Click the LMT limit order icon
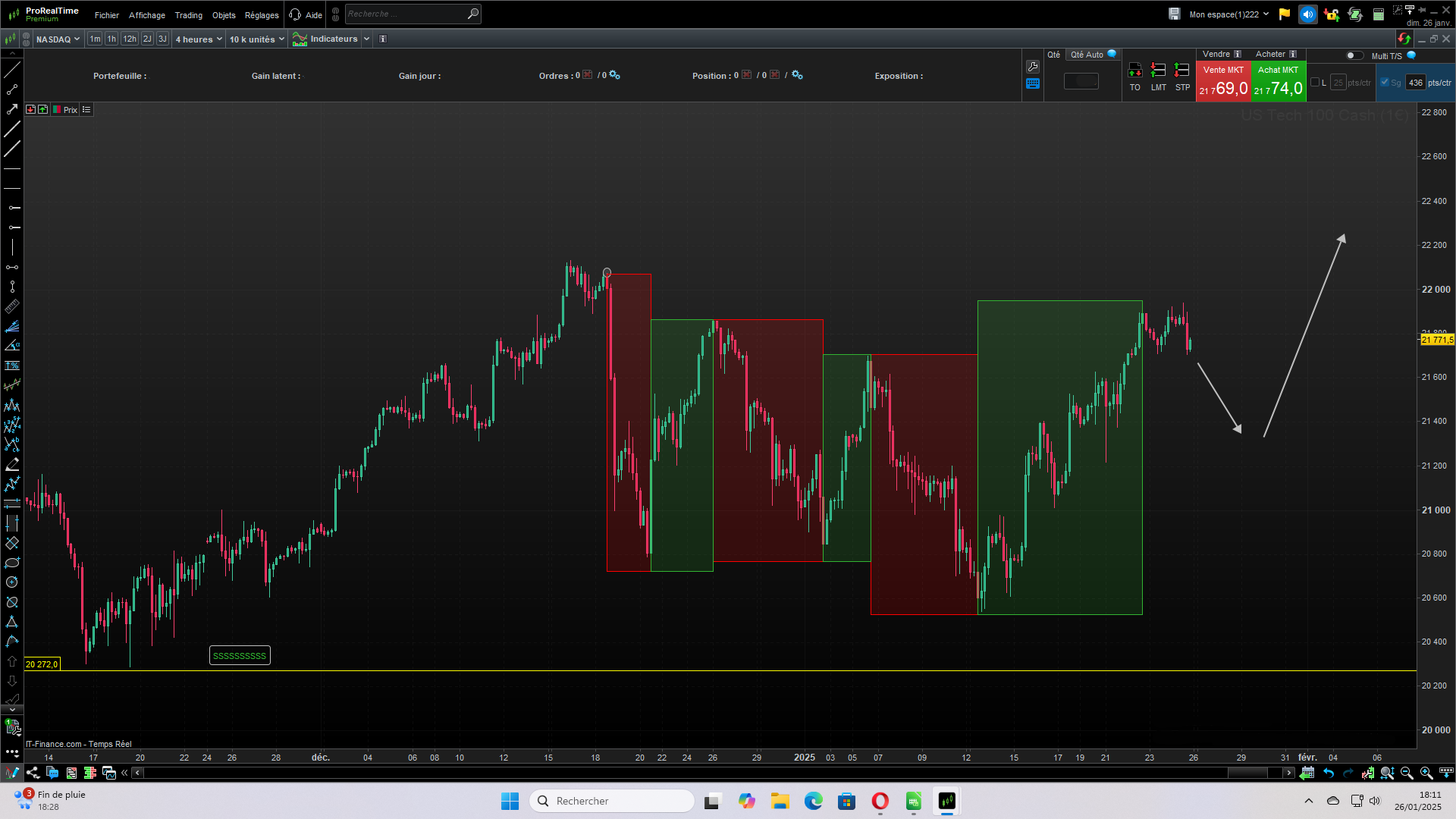This screenshot has width=1456, height=819. (x=1158, y=71)
